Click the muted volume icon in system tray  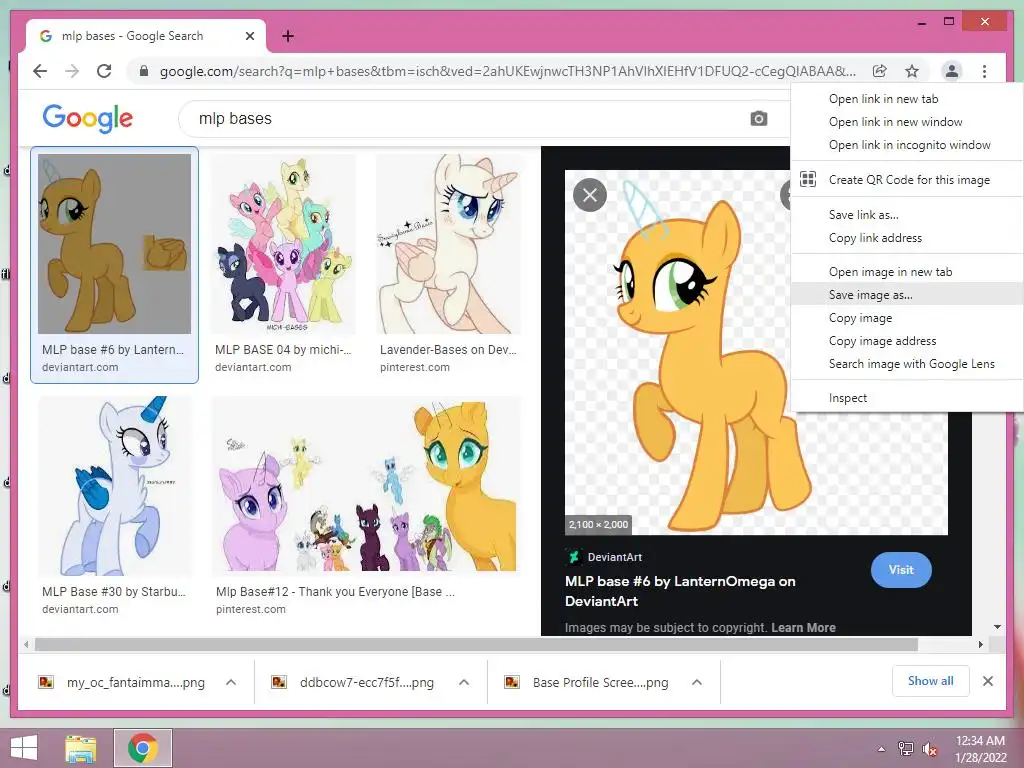coord(929,749)
